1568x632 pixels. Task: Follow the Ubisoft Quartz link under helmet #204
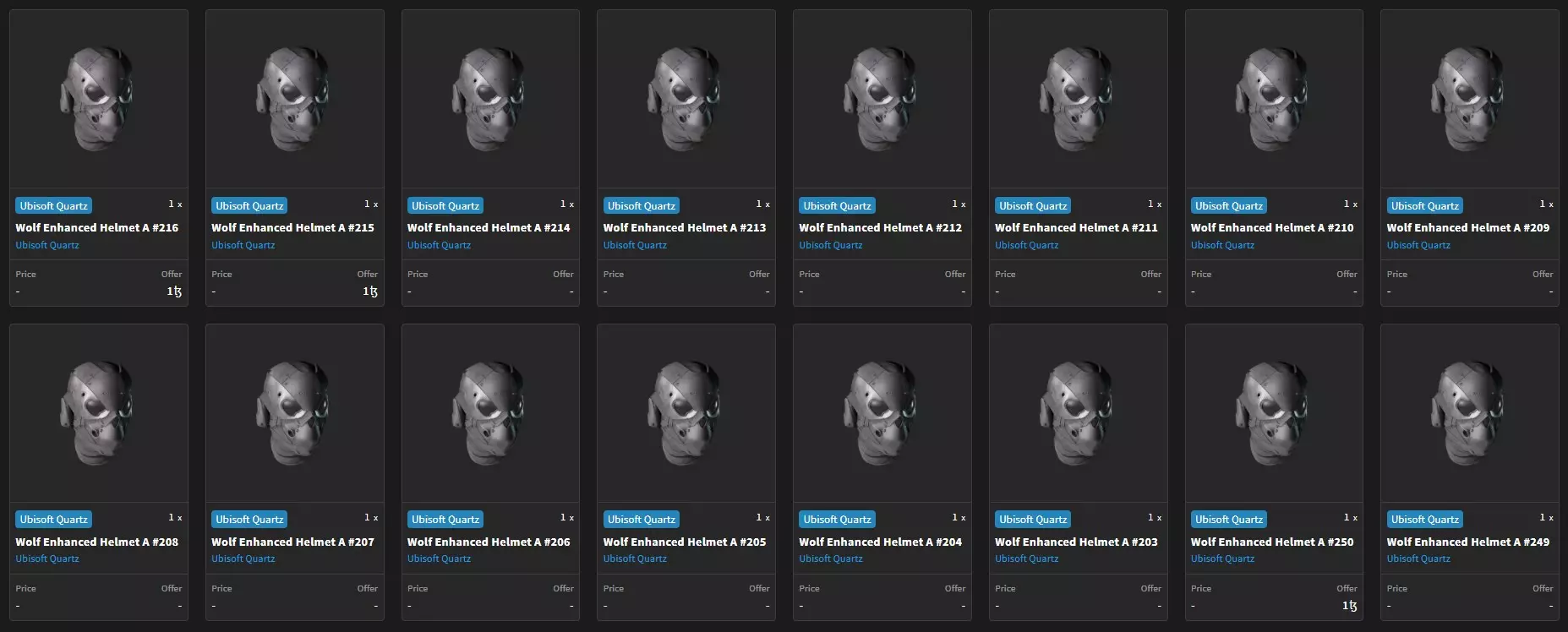point(831,558)
